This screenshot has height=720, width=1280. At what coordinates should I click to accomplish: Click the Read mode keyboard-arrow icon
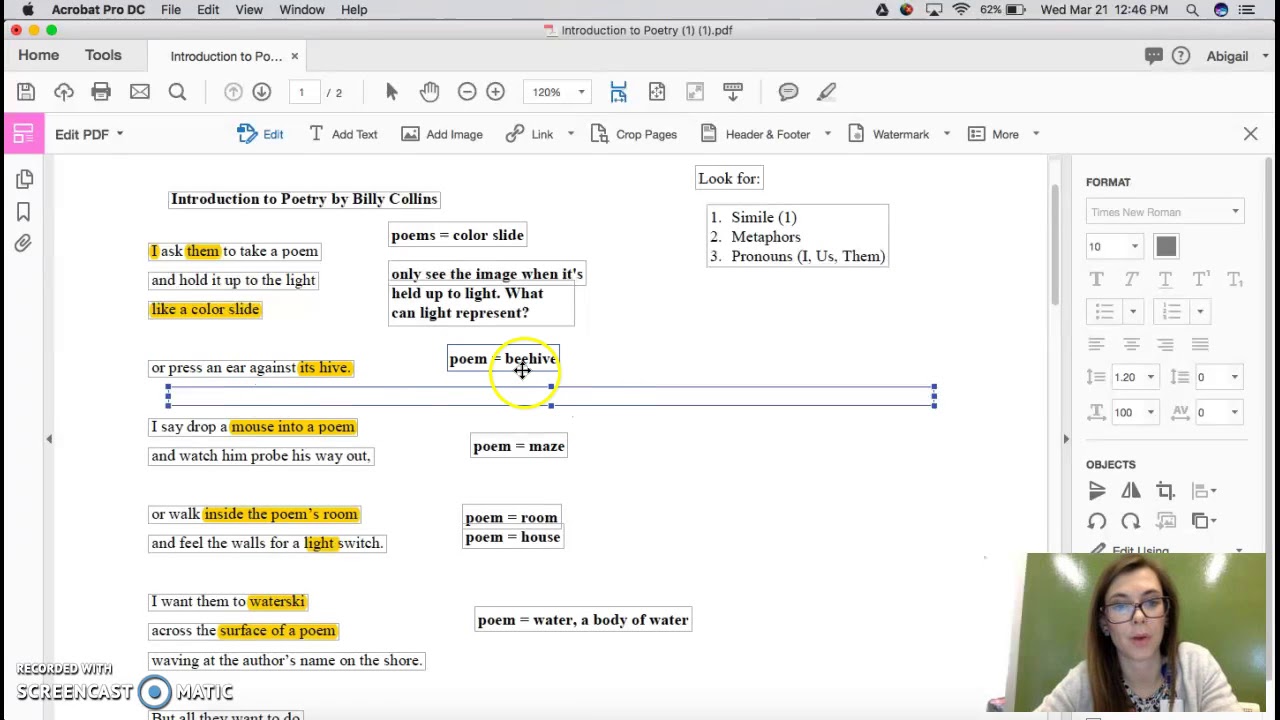[x=733, y=92]
